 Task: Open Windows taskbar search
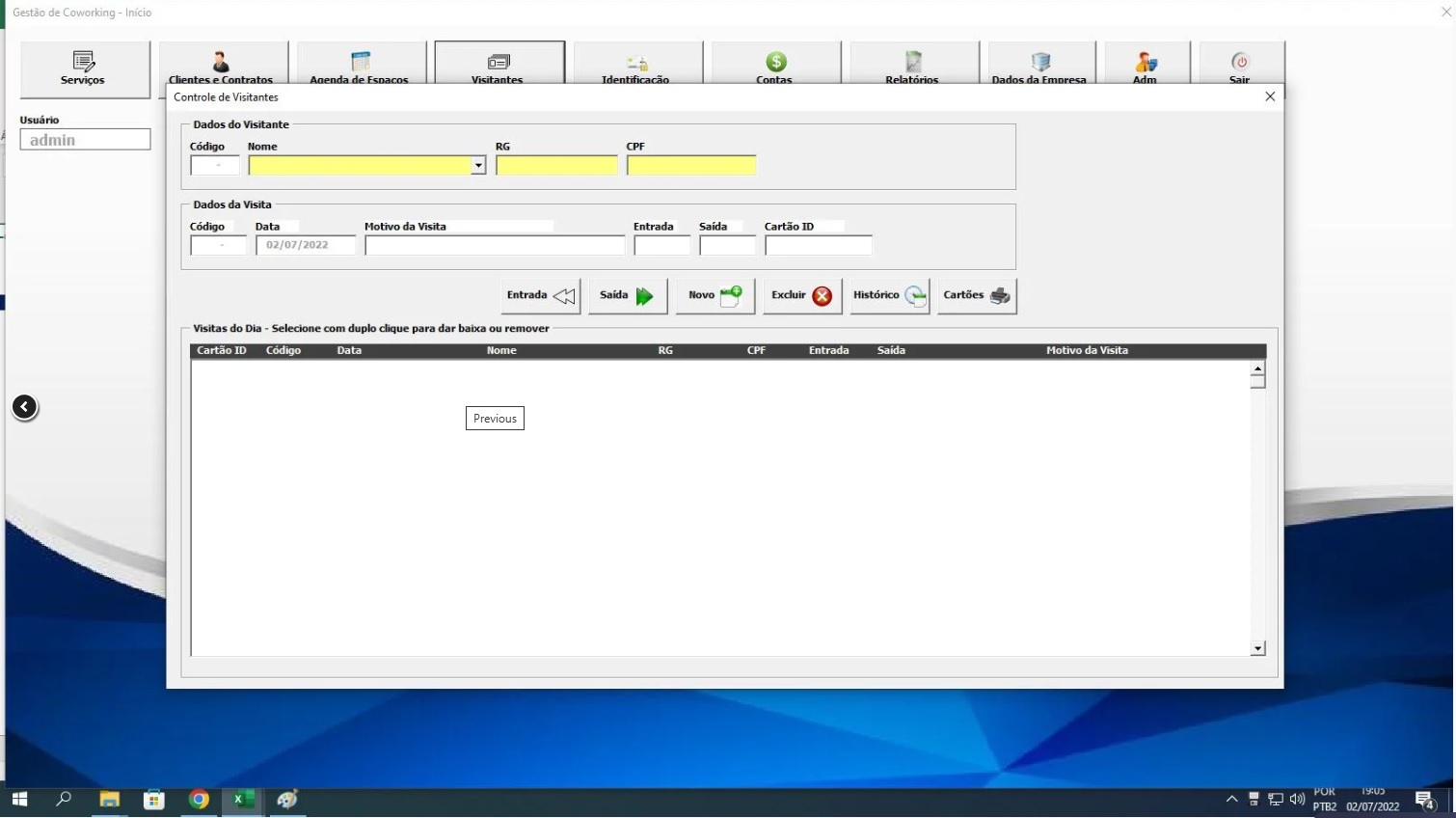point(64,800)
